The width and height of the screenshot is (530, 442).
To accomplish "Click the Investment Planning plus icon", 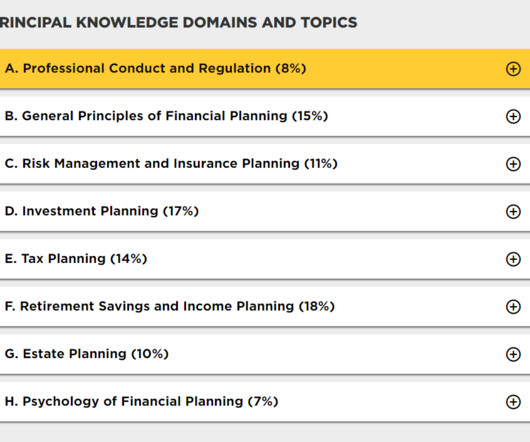I will [513, 212].
